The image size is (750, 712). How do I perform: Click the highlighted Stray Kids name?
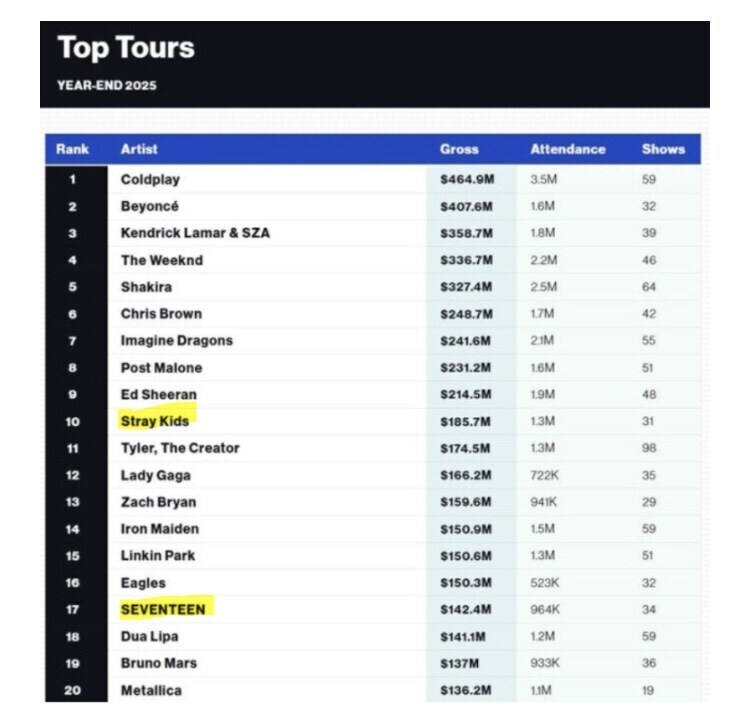click(x=155, y=421)
